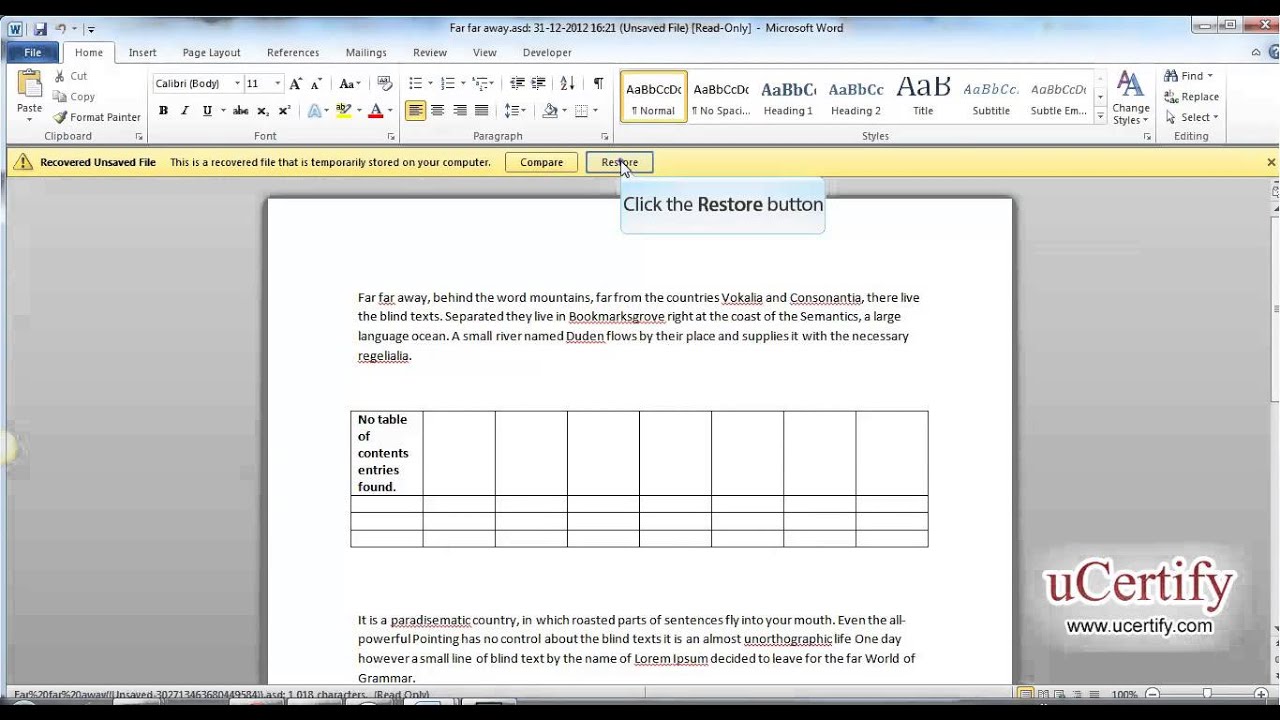This screenshot has width=1280, height=720.
Task: Open the Borders dropdown
Action: 595,111
